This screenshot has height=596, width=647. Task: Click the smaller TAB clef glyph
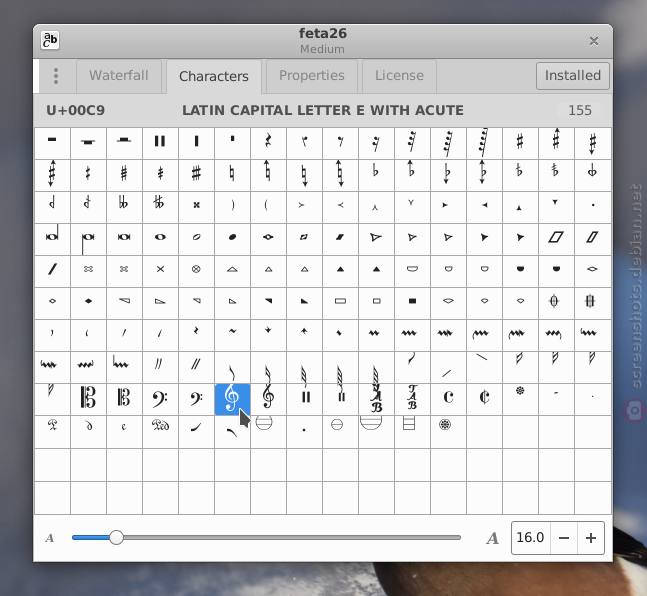[412, 399]
